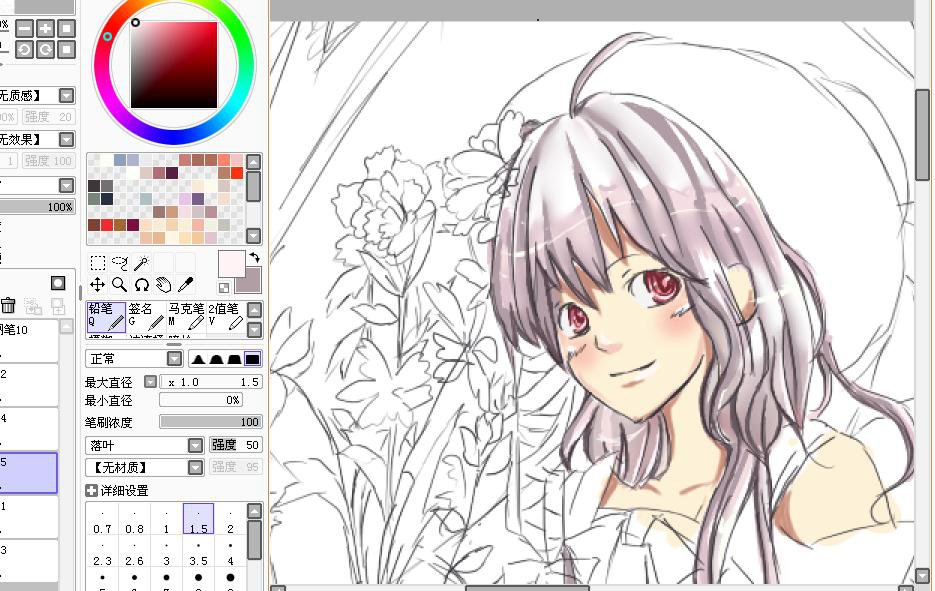Select the lasso selection tool
This screenshot has height=591, width=935.
(x=120, y=263)
